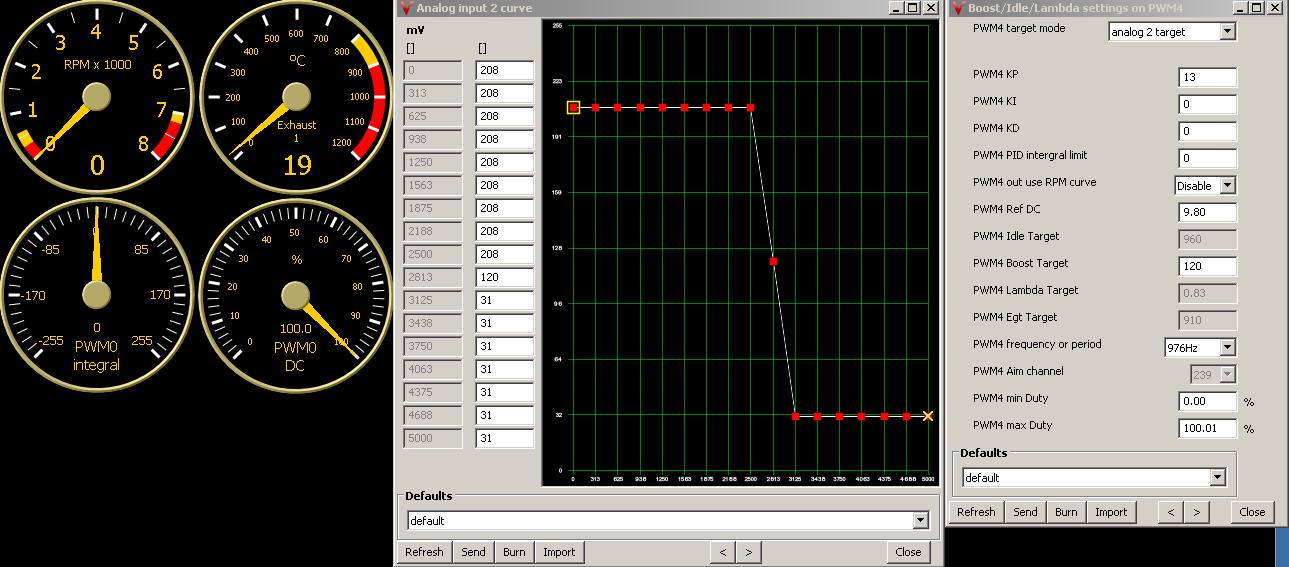Viewport: 1289px width, 567px height.
Task: Open PWM4 target mode dropdown
Action: [1227, 32]
